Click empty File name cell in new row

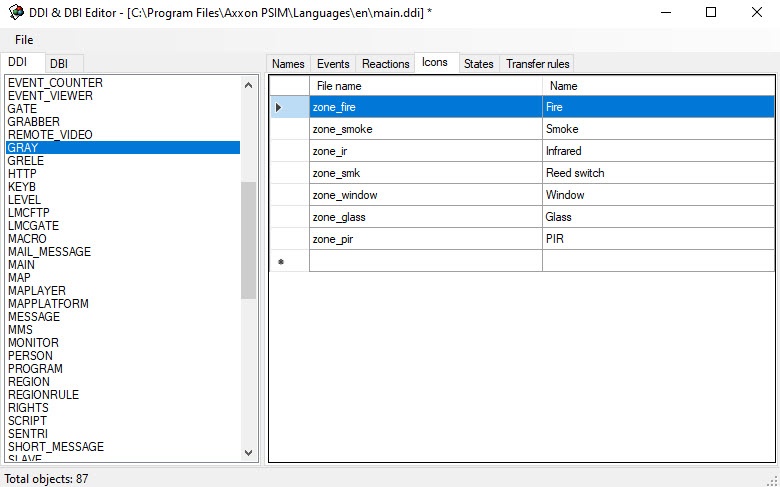pos(426,261)
